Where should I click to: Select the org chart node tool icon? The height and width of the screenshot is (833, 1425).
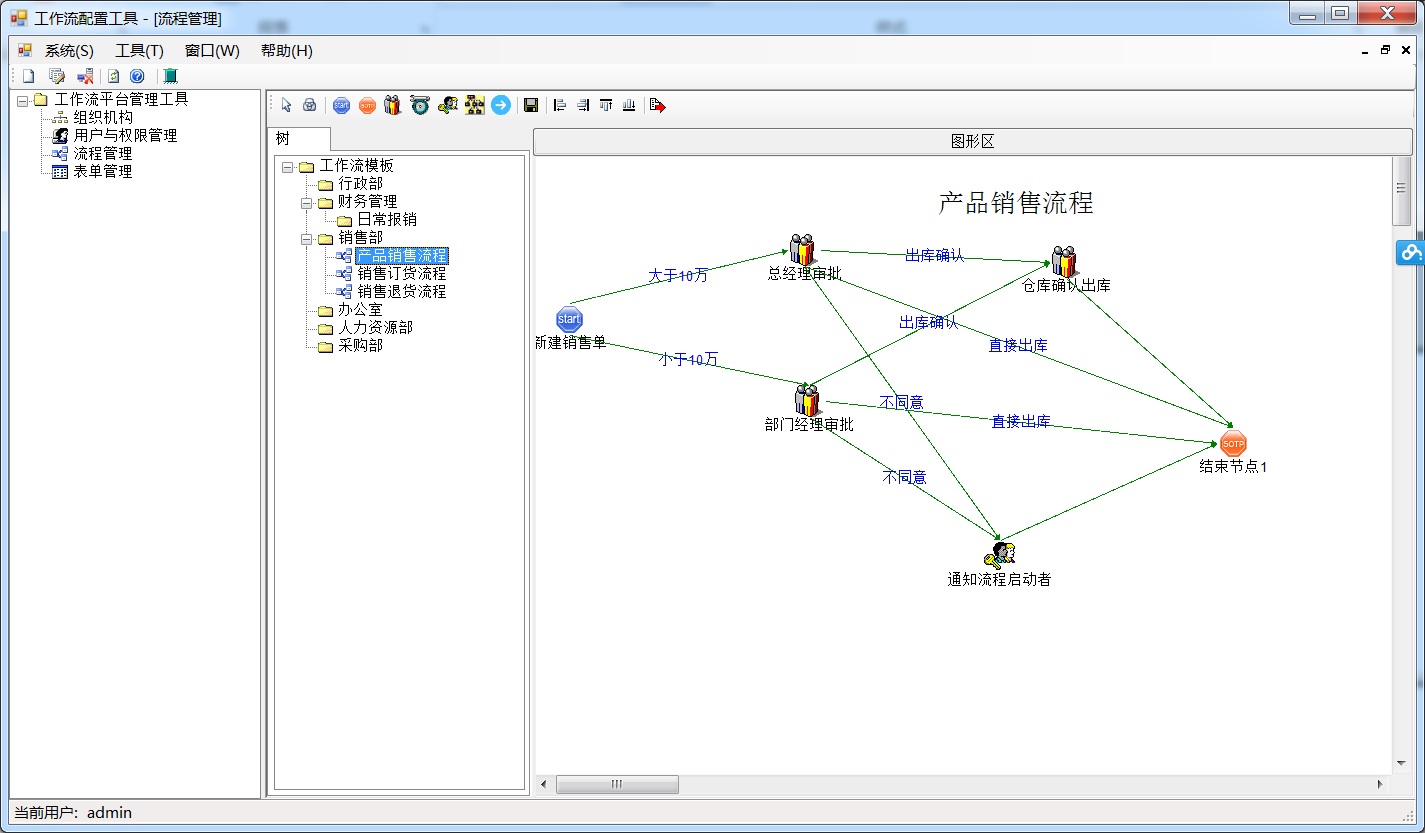[x=475, y=105]
